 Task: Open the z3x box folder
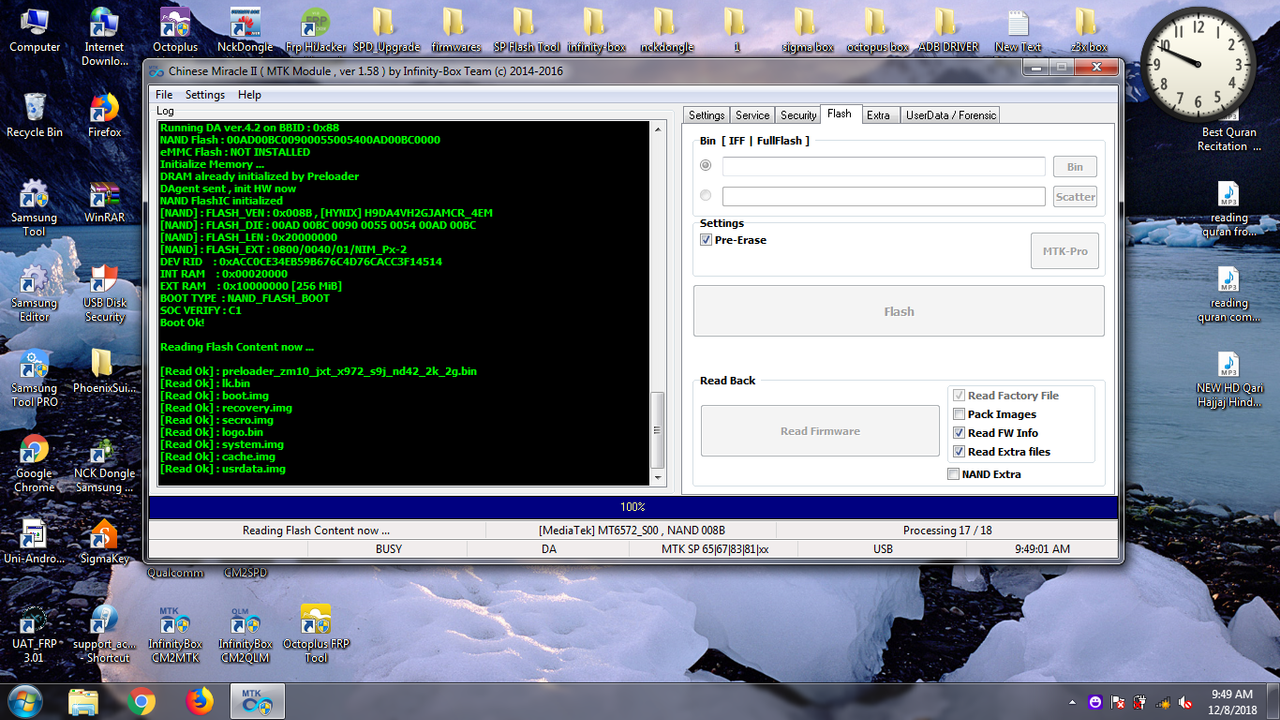[1088, 30]
